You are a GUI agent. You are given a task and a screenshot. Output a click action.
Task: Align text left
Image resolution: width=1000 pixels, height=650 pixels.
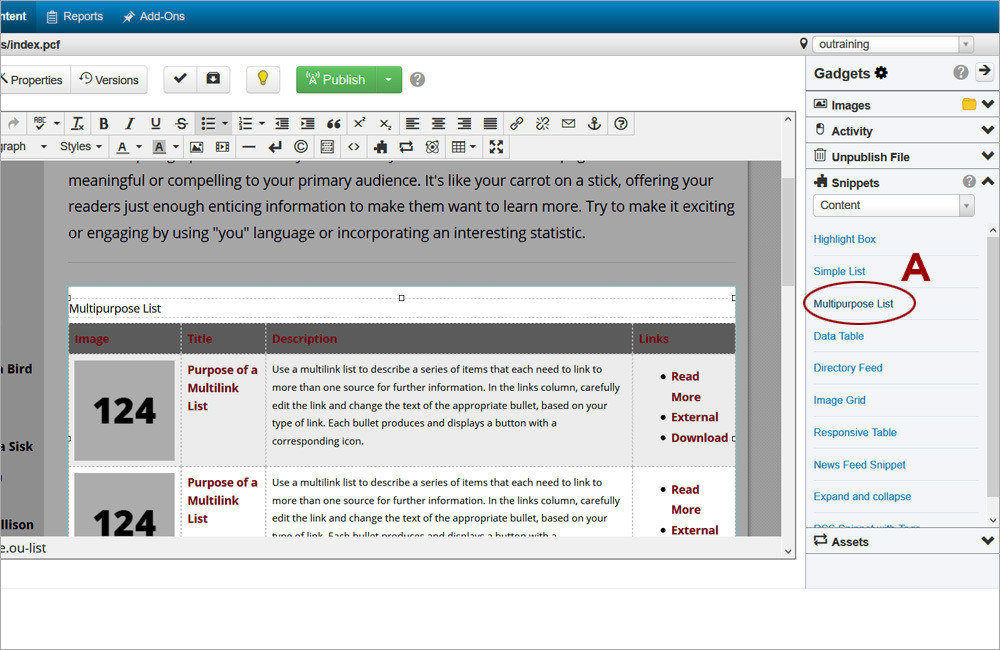click(x=413, y=124)
